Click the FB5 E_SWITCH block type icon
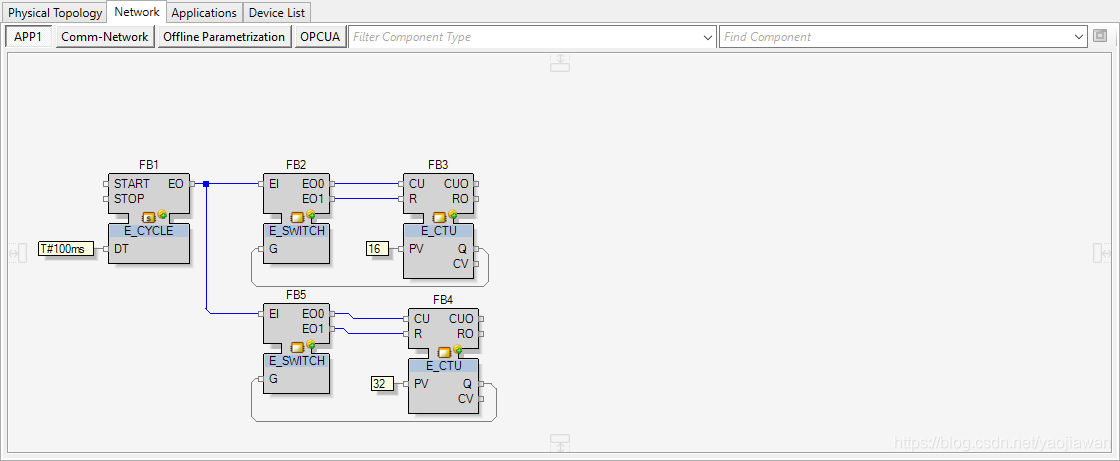The height and width of the screenshot is (461, 1120). (x=298, y=346)
